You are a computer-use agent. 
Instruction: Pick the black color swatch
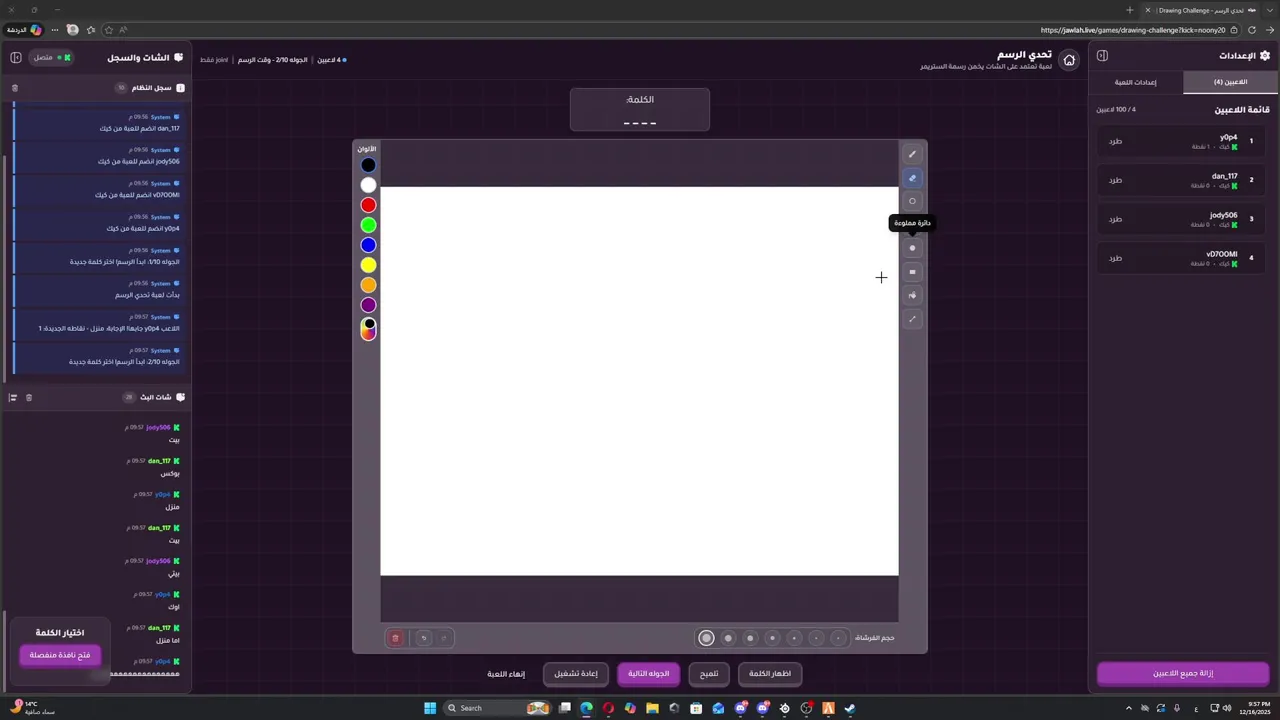pyautogui.click(x=369, y=165)
